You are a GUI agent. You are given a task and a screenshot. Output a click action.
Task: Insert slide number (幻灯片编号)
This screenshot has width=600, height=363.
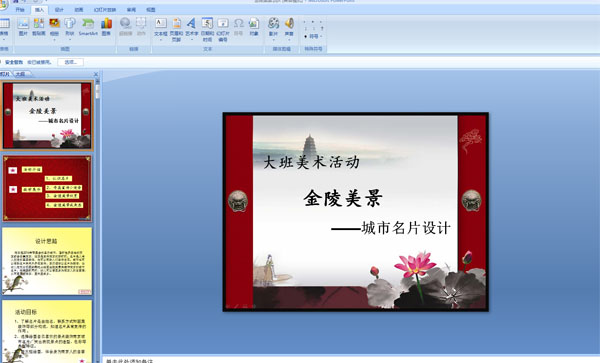click(x=223, y=29)
